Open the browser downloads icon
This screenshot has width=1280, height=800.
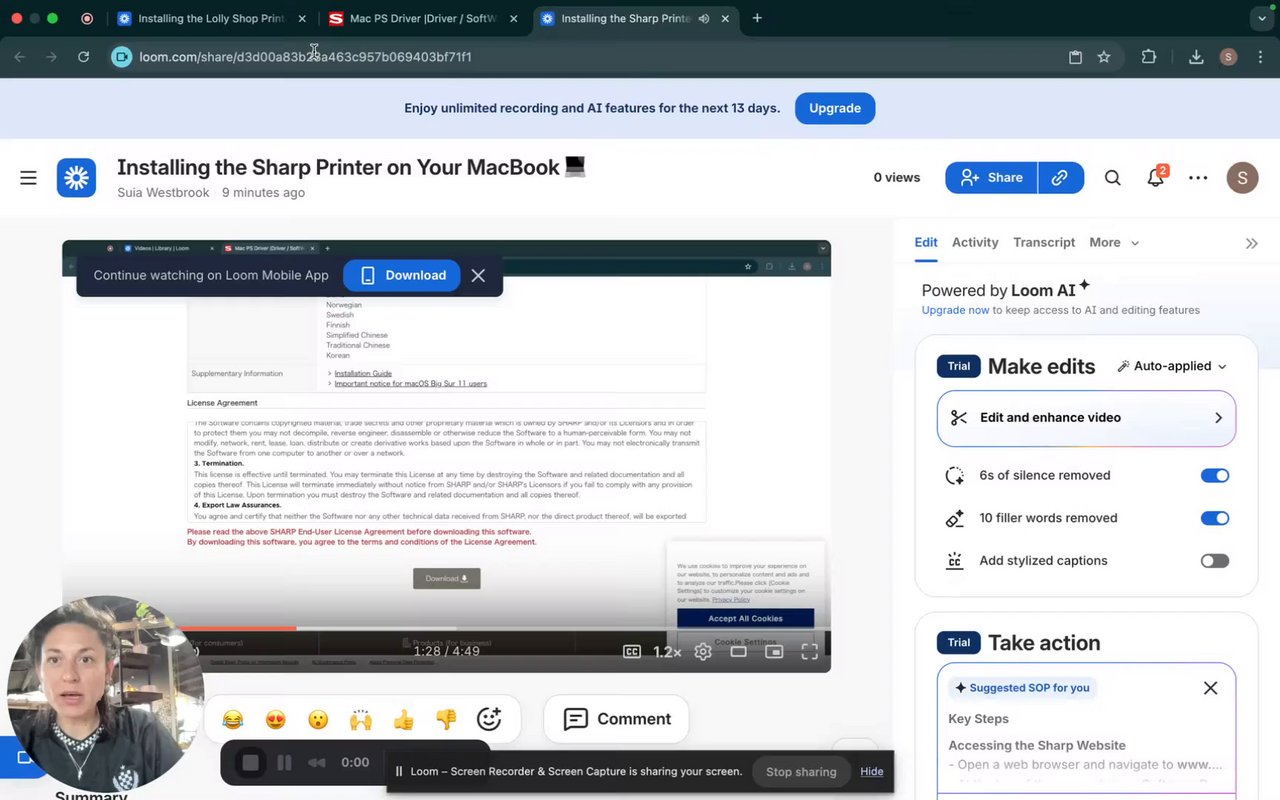[x=1196, y=57]
